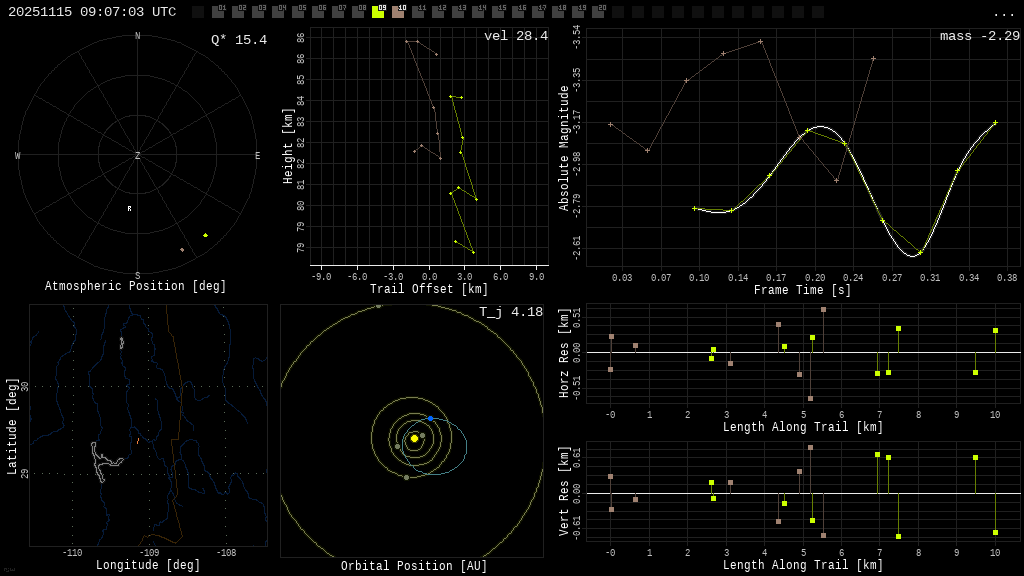Click the Longitude [deg] axis label

[x=148, y=565]
